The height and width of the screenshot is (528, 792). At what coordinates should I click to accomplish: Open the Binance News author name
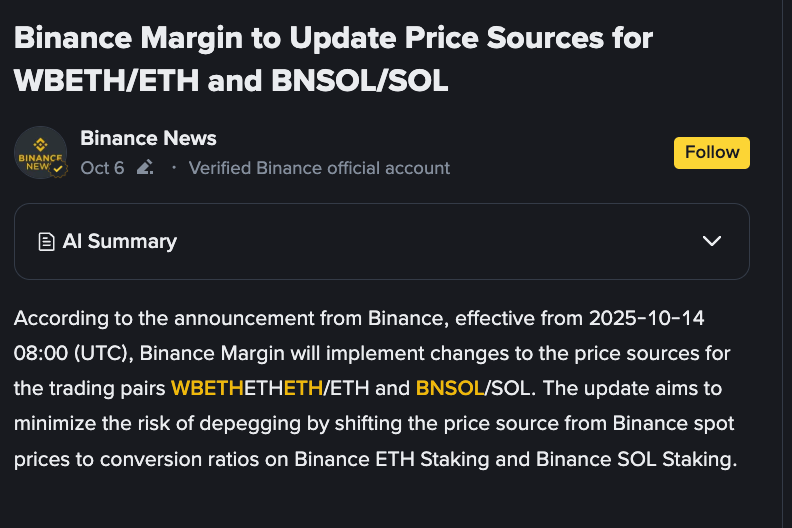[x=148, y=138]
